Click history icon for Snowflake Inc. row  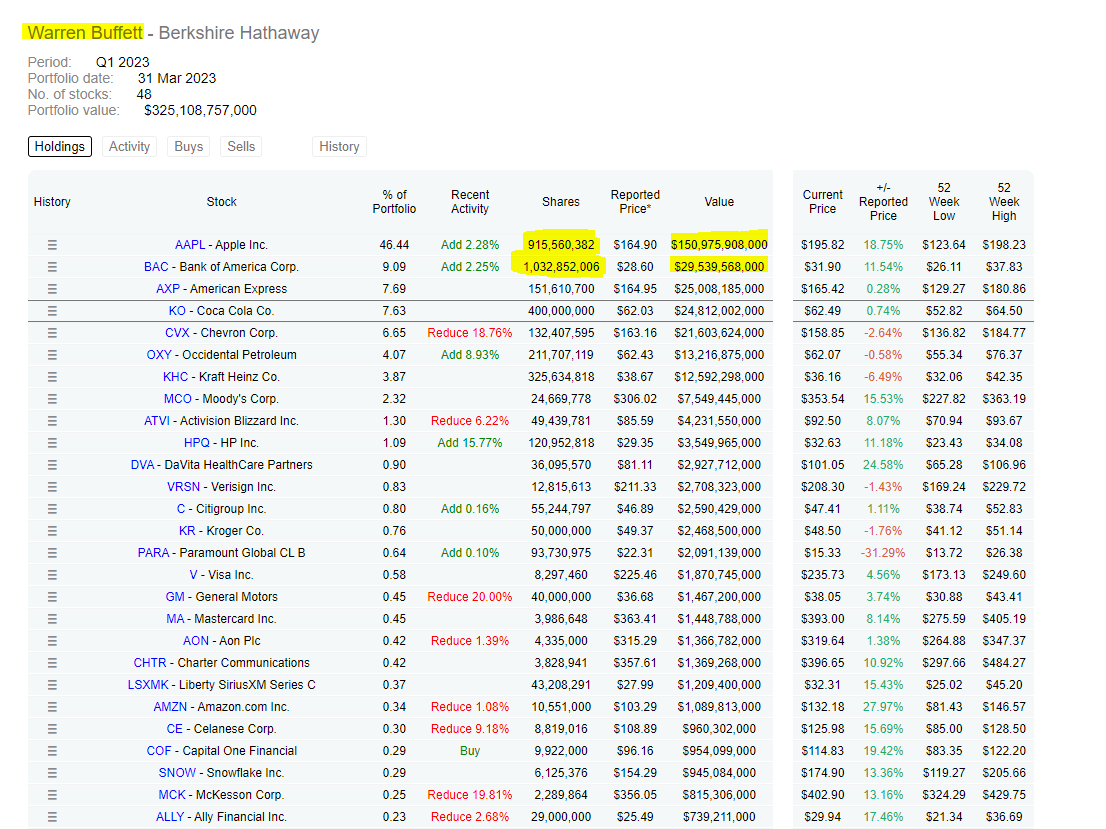click(x=52, y=773)
